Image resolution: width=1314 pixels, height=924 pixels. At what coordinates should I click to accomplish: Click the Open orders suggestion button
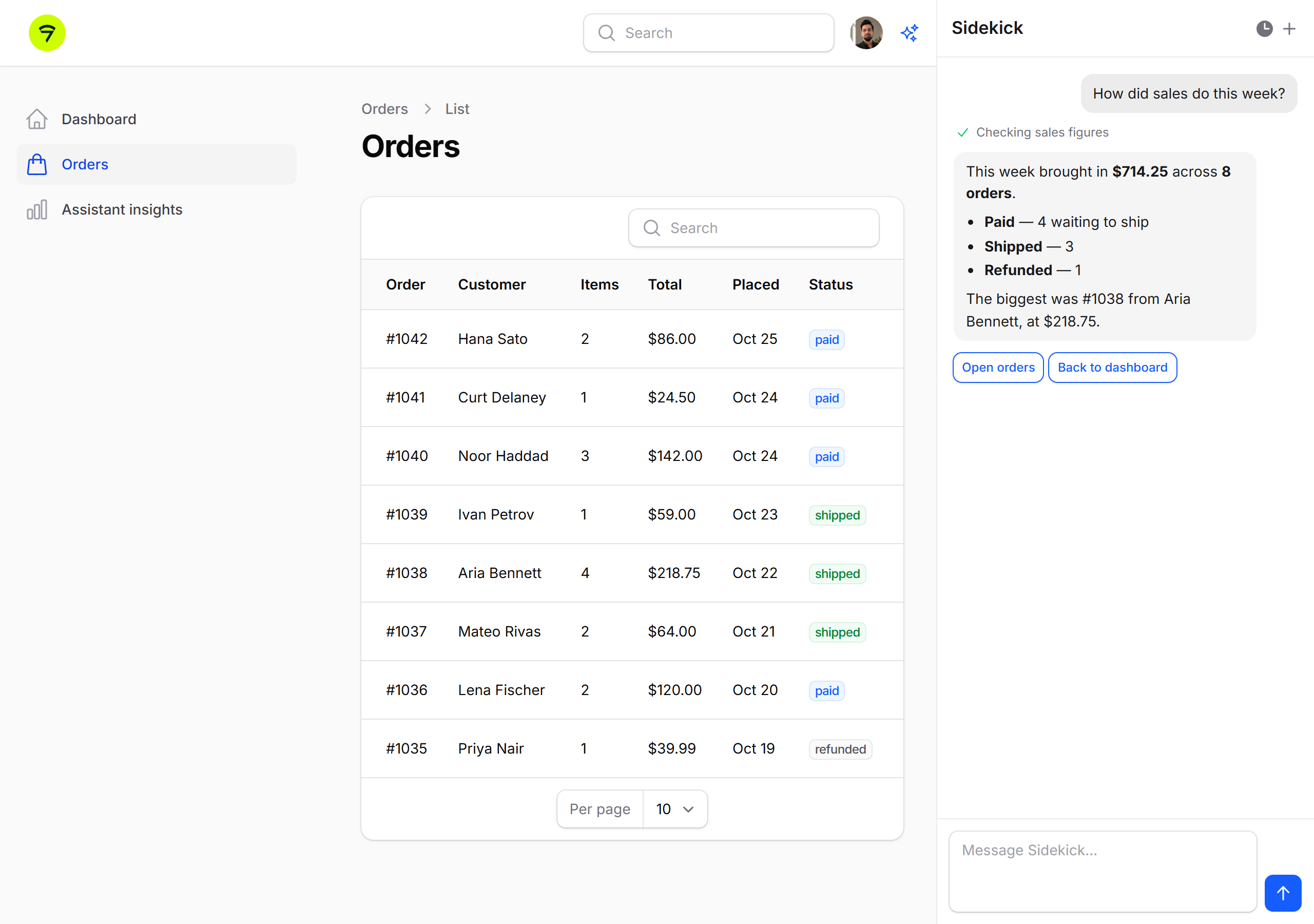tap(998, 368)
